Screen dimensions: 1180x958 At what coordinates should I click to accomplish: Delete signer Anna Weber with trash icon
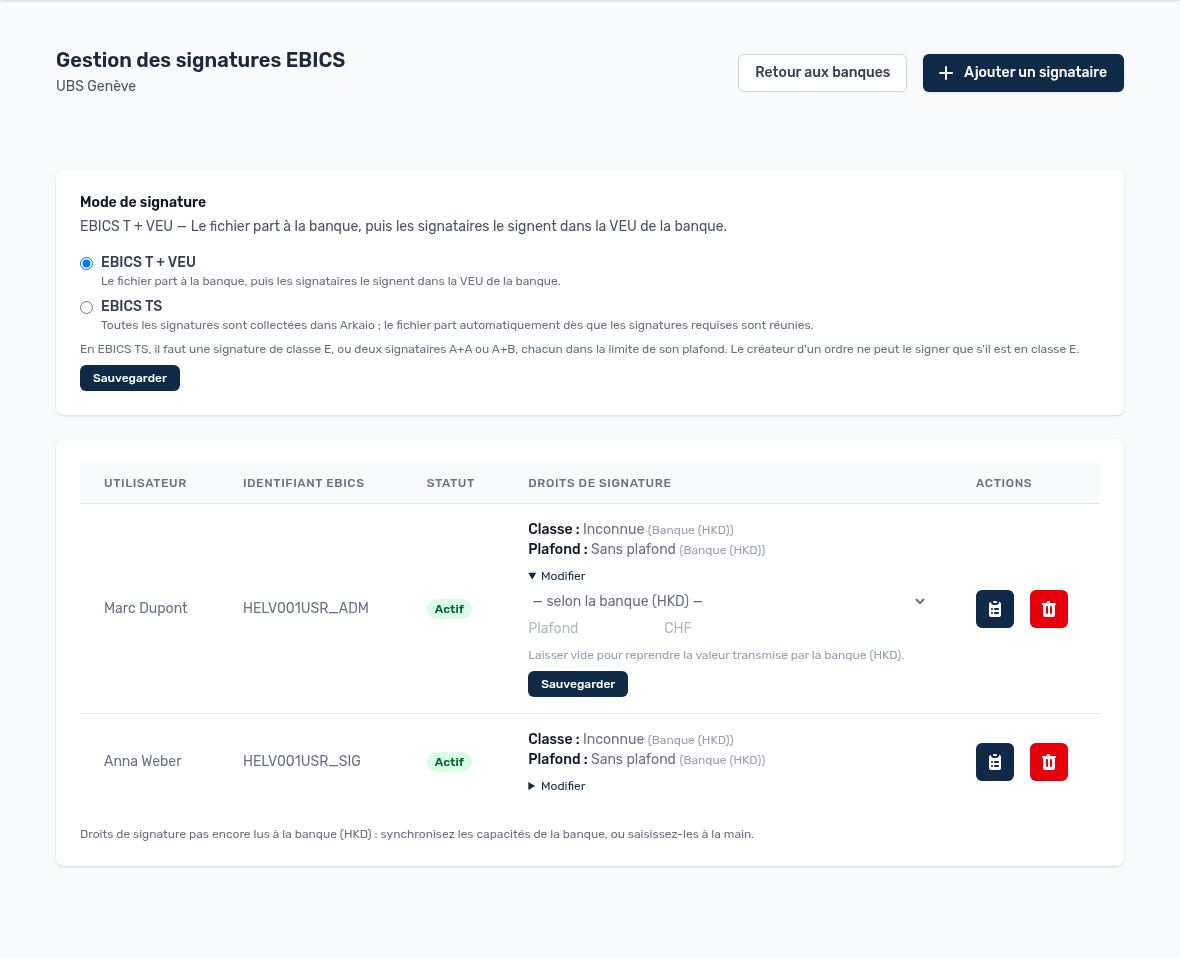[x=1048, y=762]
